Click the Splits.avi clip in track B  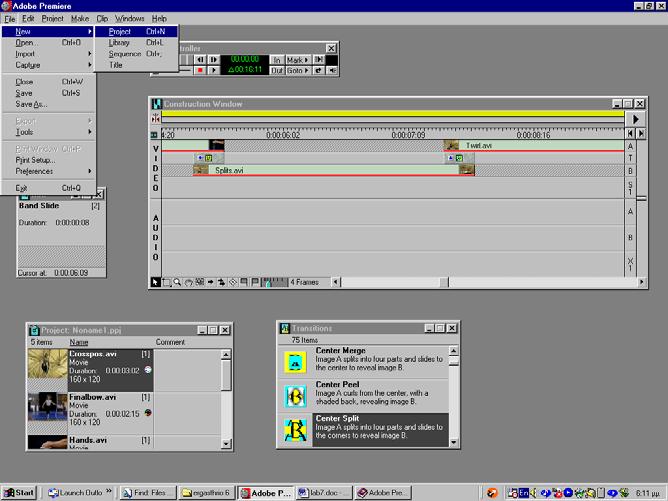[334, 170]
